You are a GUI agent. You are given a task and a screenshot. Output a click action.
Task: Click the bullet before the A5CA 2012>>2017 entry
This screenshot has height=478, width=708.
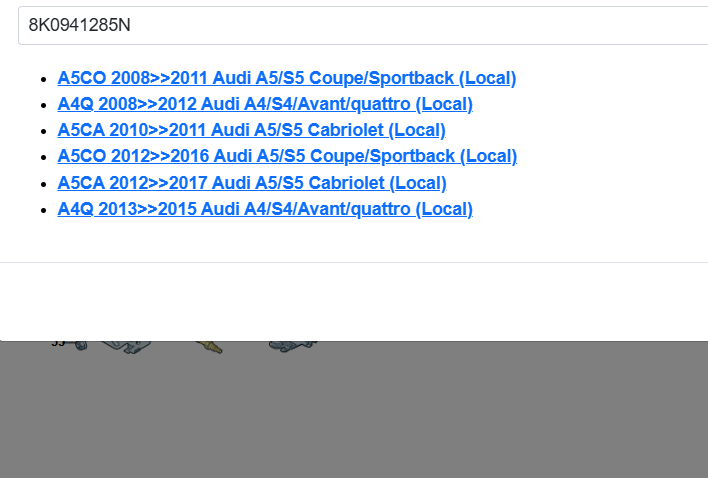[42, 183]
